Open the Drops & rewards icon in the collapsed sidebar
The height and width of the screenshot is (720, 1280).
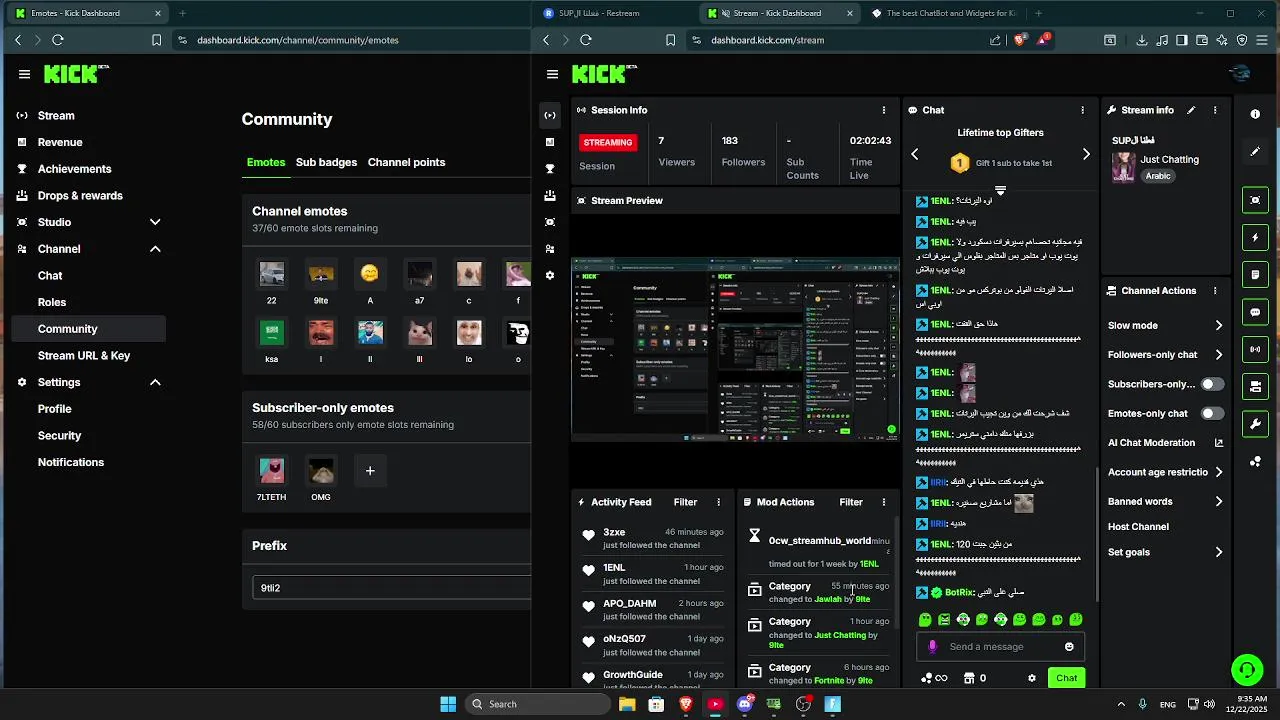click(550, 195)
